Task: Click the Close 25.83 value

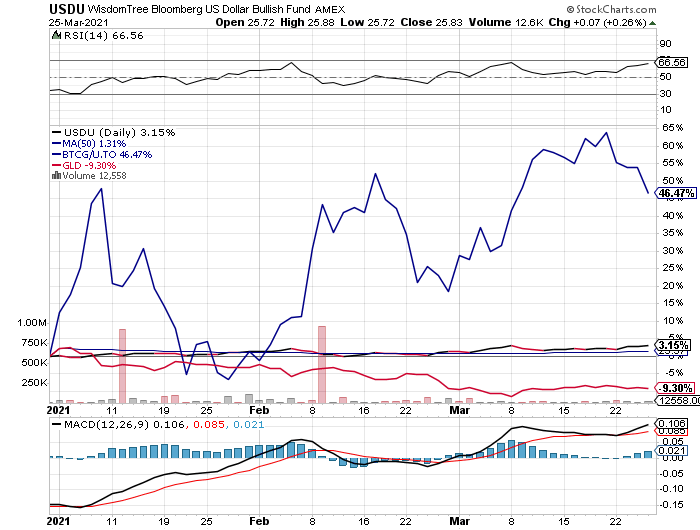Action: point(431,22)
